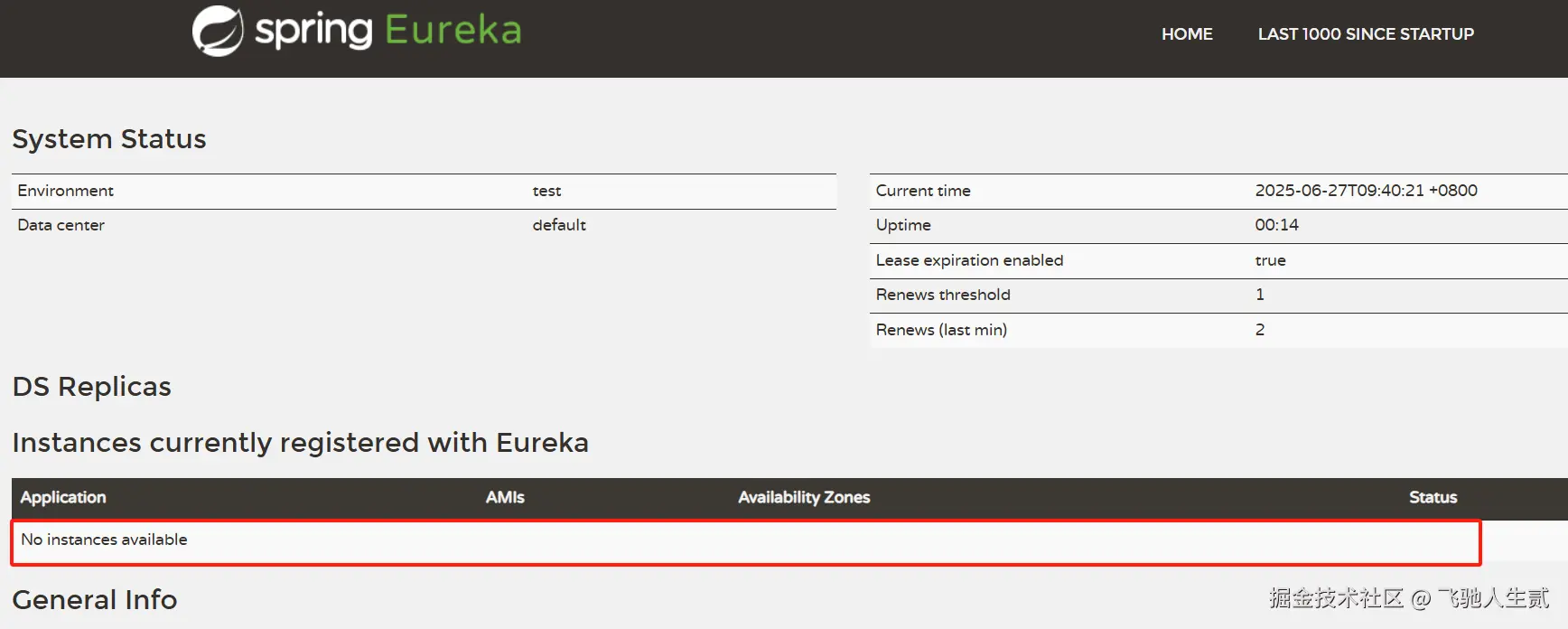
Task: Open the HOME navigation link
Action: pos(1187,34)
